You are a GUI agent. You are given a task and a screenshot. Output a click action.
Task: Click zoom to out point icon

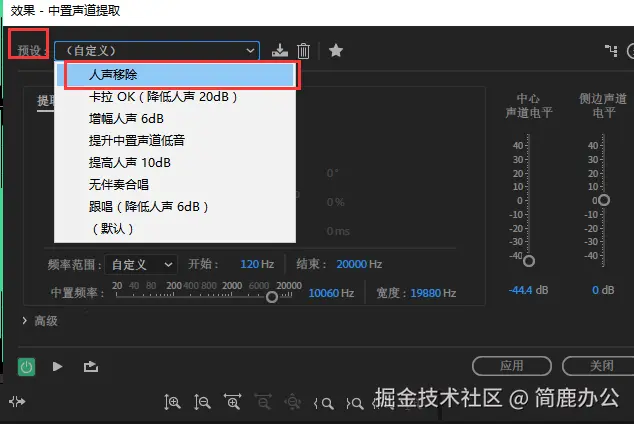pos(355,403)
